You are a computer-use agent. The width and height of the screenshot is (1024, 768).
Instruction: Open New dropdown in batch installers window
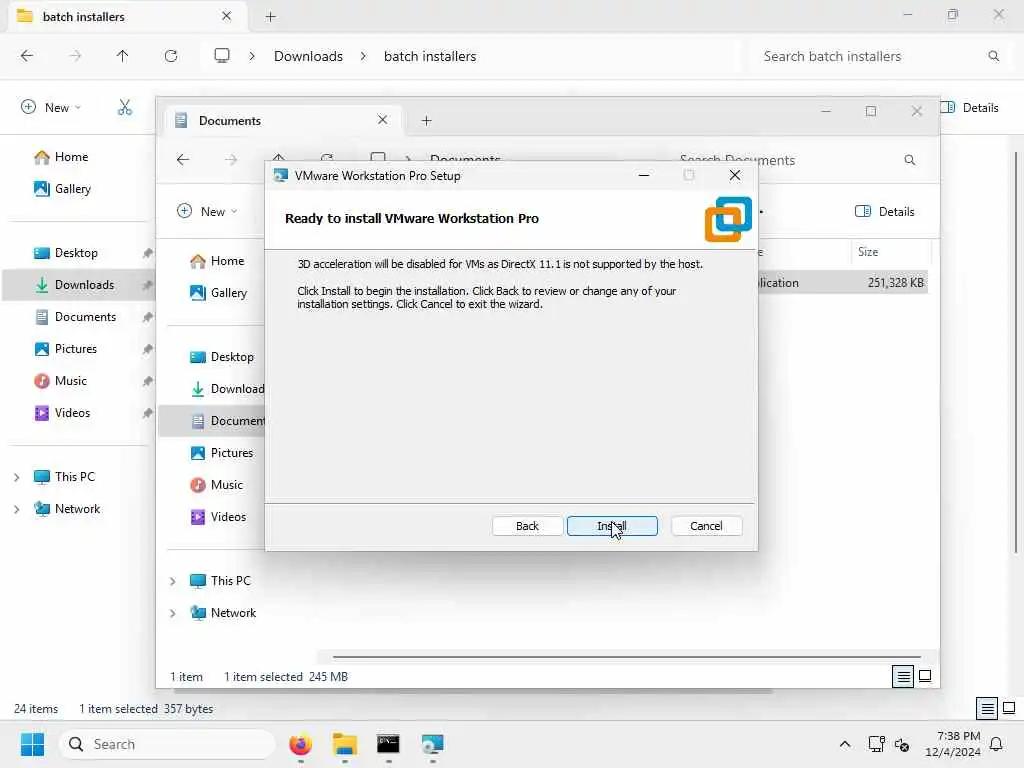51,107
